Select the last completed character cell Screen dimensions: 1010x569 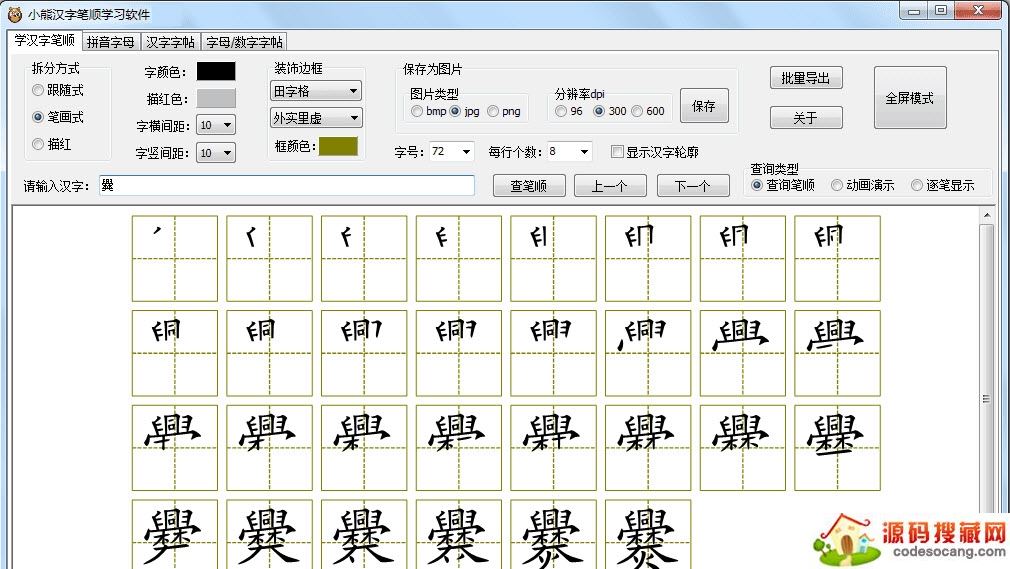pyautogui.click(x=647, y=534)
